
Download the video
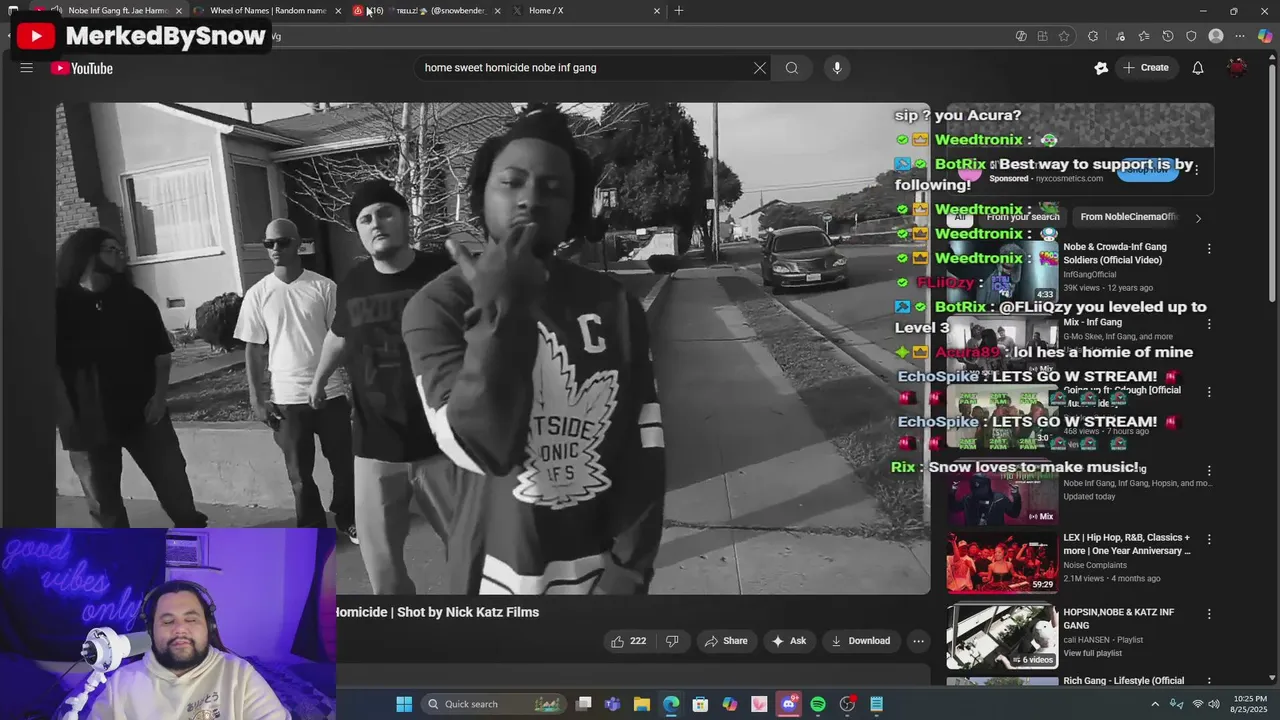point(860,641)
